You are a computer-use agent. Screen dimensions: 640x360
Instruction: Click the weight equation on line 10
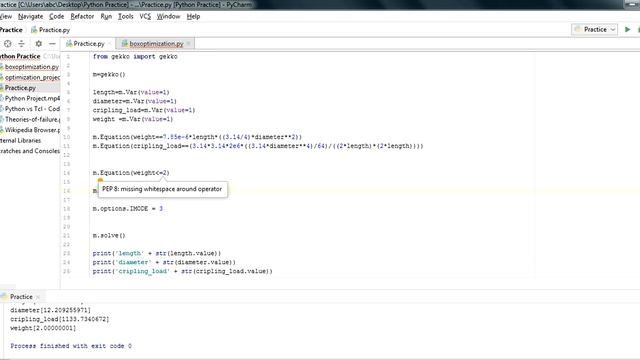pos(197,137)
